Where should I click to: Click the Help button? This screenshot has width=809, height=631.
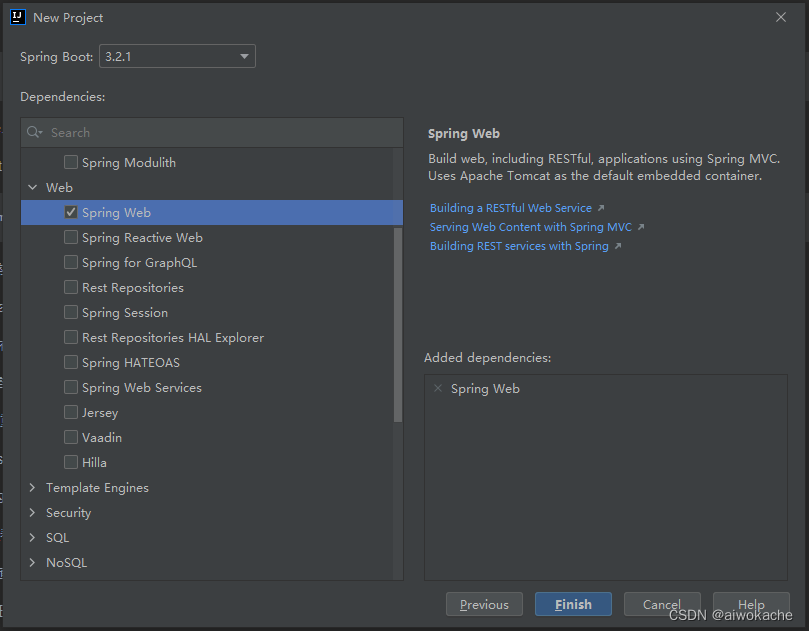(x=751, y=604)
